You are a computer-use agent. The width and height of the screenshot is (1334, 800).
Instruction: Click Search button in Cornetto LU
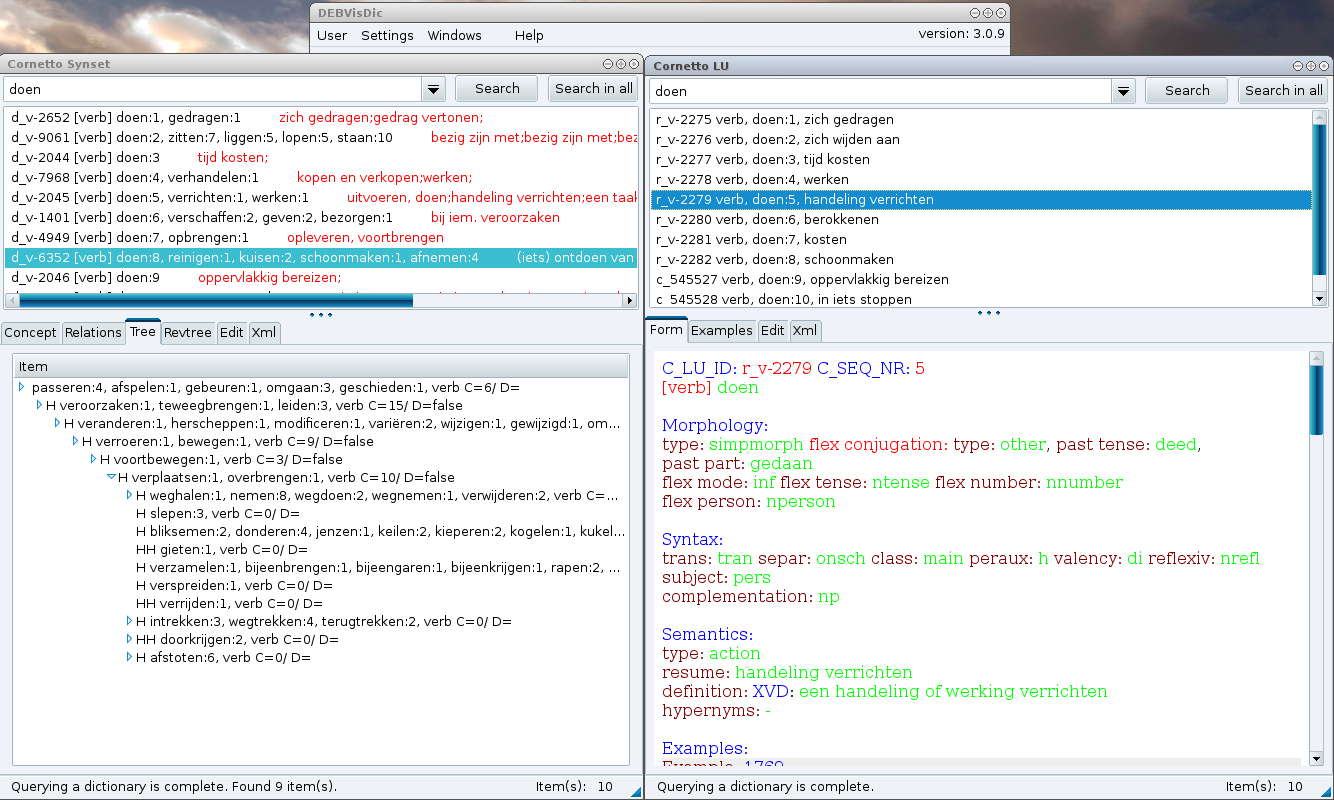[x=1187, y=90]
